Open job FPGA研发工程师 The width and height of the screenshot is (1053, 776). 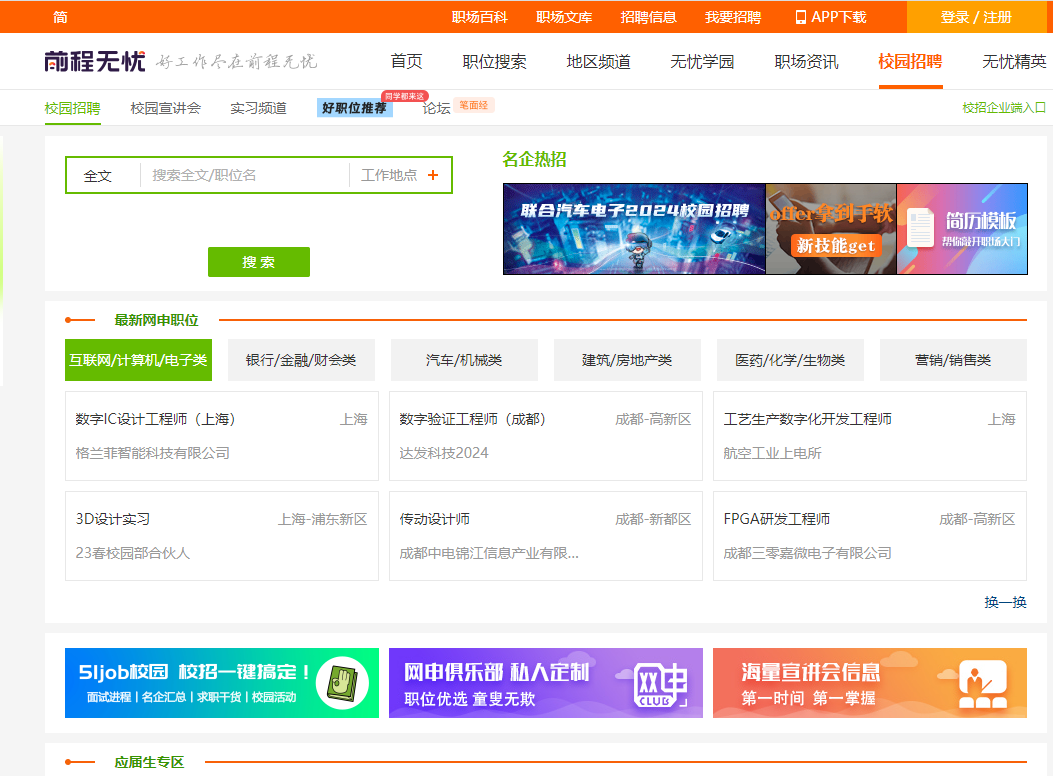[776, 519]
